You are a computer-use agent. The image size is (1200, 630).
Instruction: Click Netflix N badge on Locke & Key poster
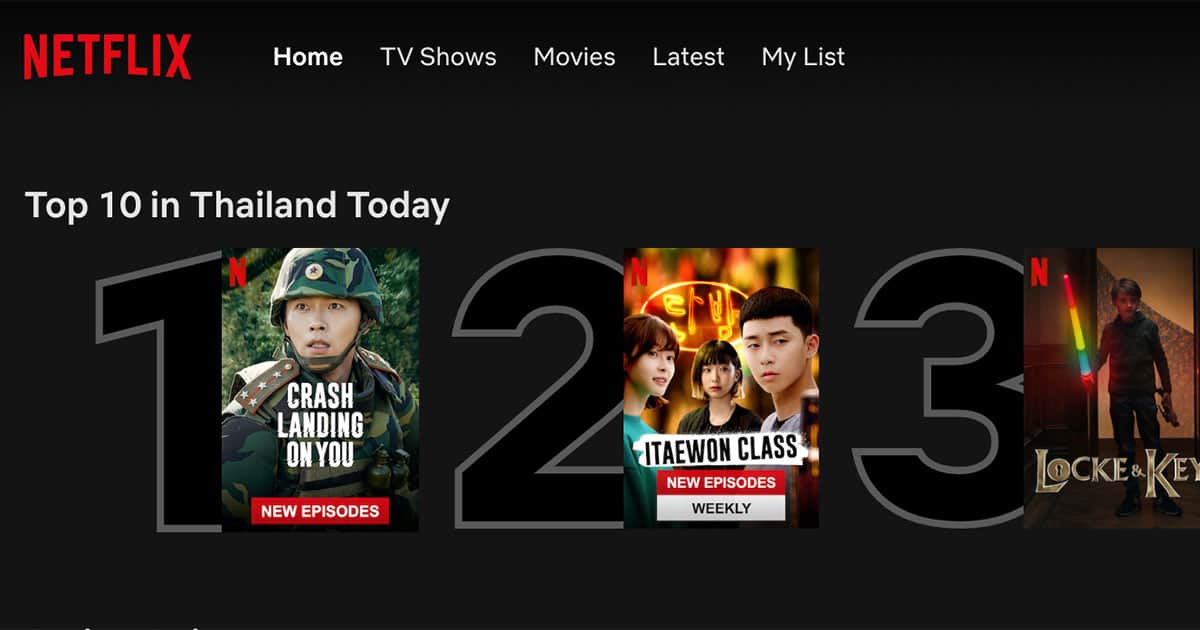pyautogui.click(x=1039, y=272)
